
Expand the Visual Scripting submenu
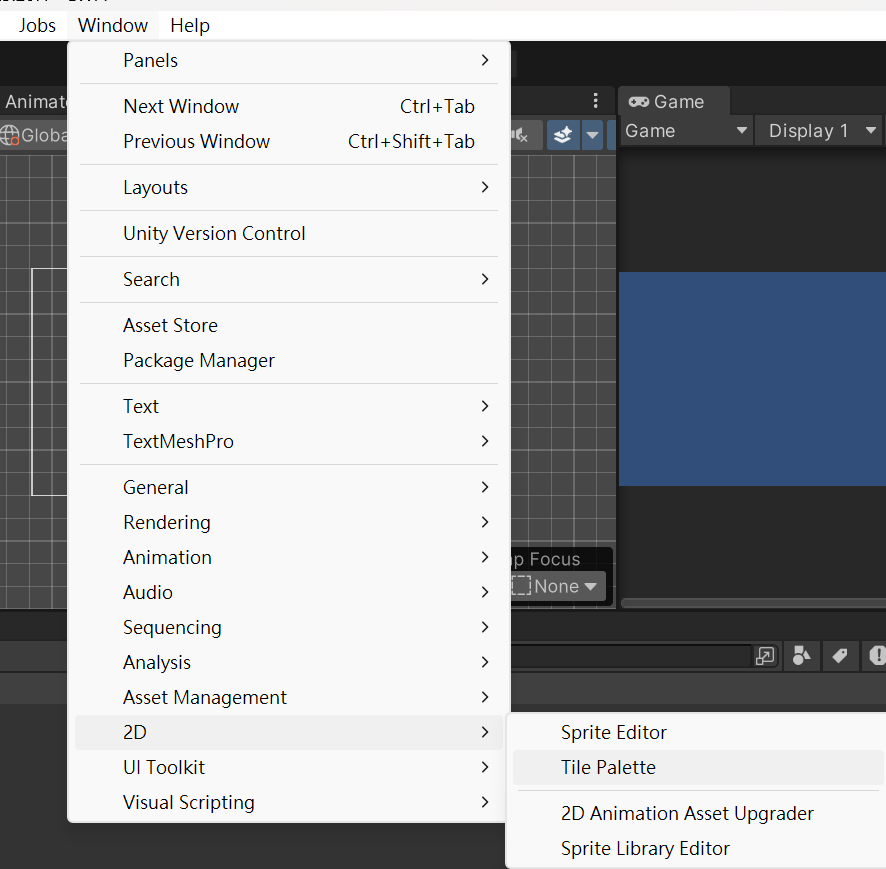tap(289, 802)
